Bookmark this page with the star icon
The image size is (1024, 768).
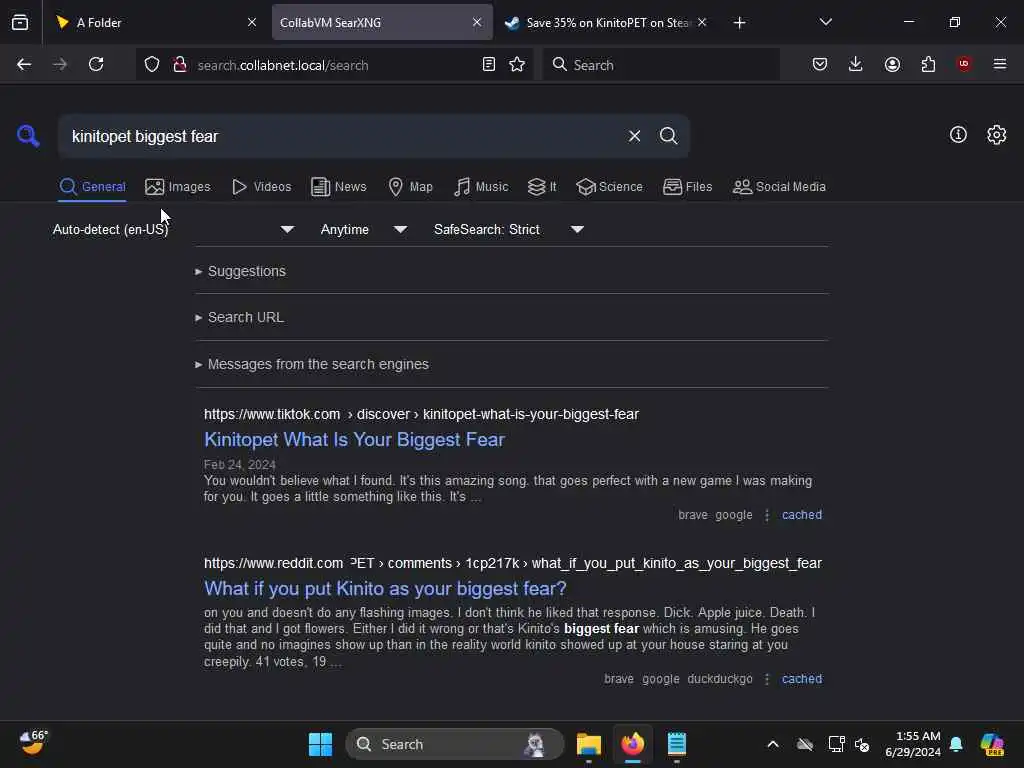tap(517, 65)
